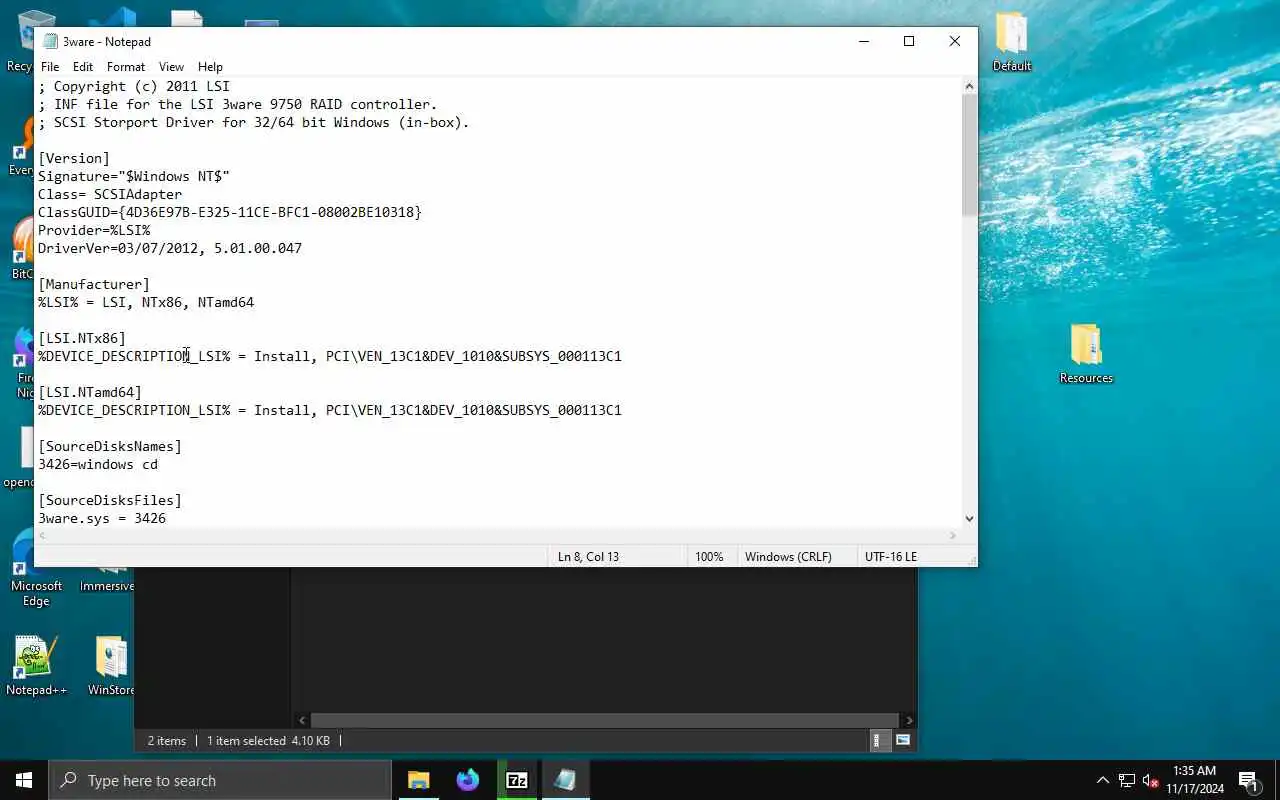
Task: Click the 'Ln 8, Col 13' status entry
Action: click(x=588, y=557)
